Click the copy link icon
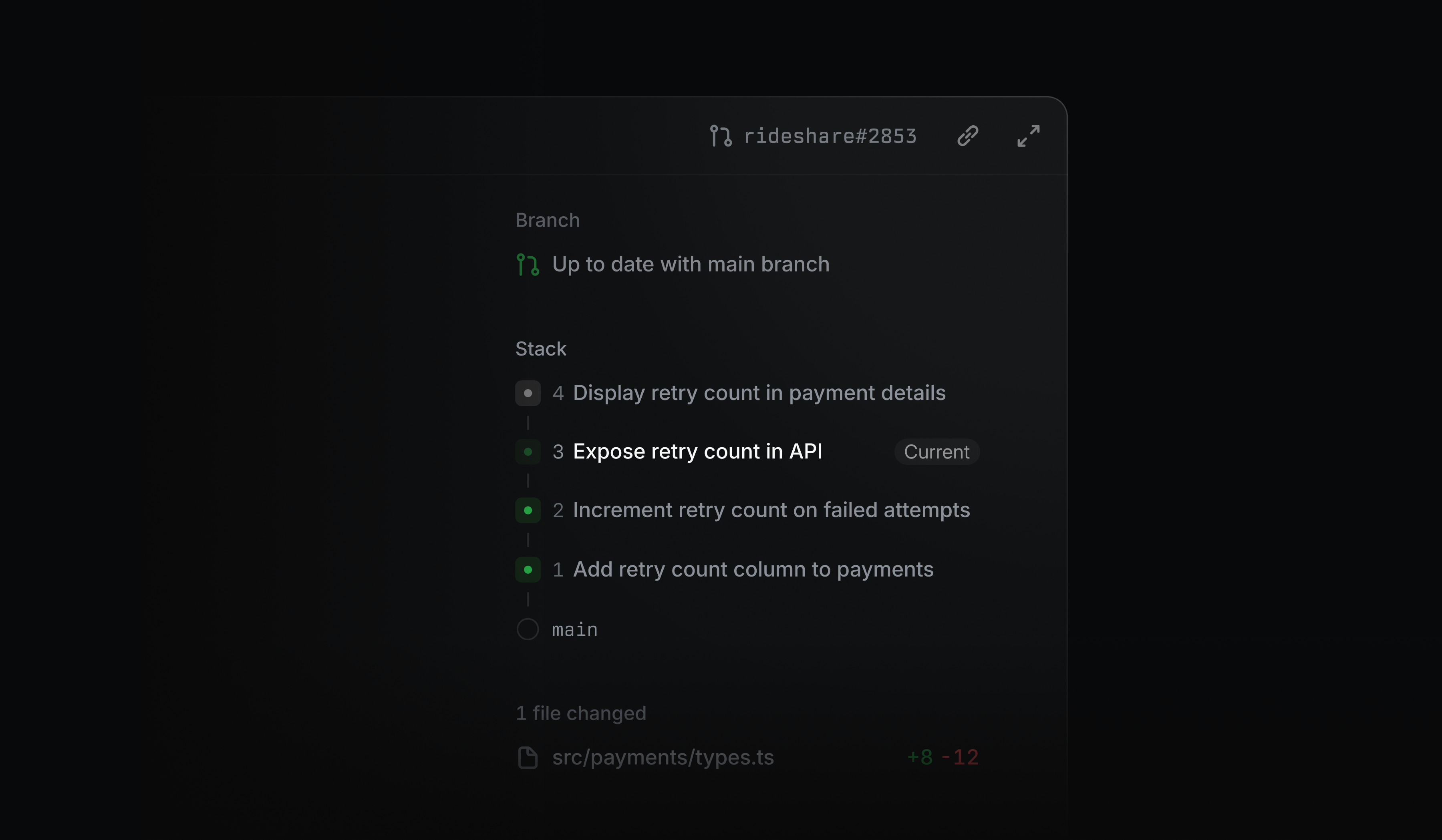1442x840 pixels. (968, 136)
